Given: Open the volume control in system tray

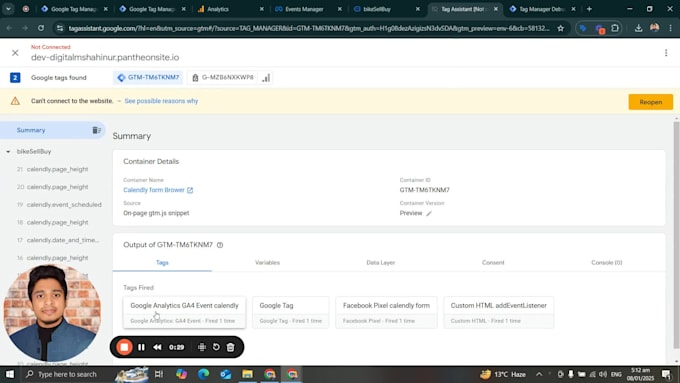Looking at the screenshot, I should (603, 374).
